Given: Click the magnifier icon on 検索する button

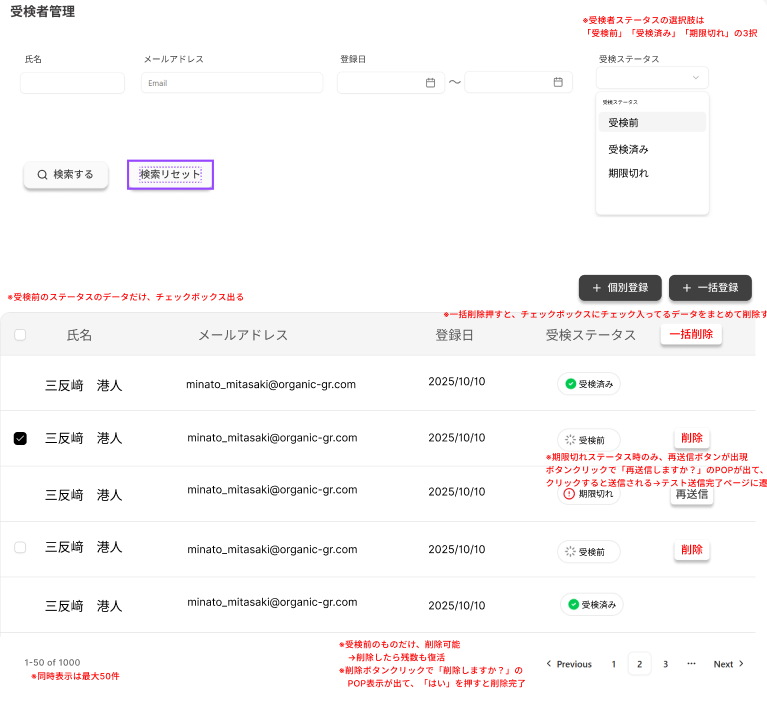Looking at the screenshot, I should click(x=42, y=175).
